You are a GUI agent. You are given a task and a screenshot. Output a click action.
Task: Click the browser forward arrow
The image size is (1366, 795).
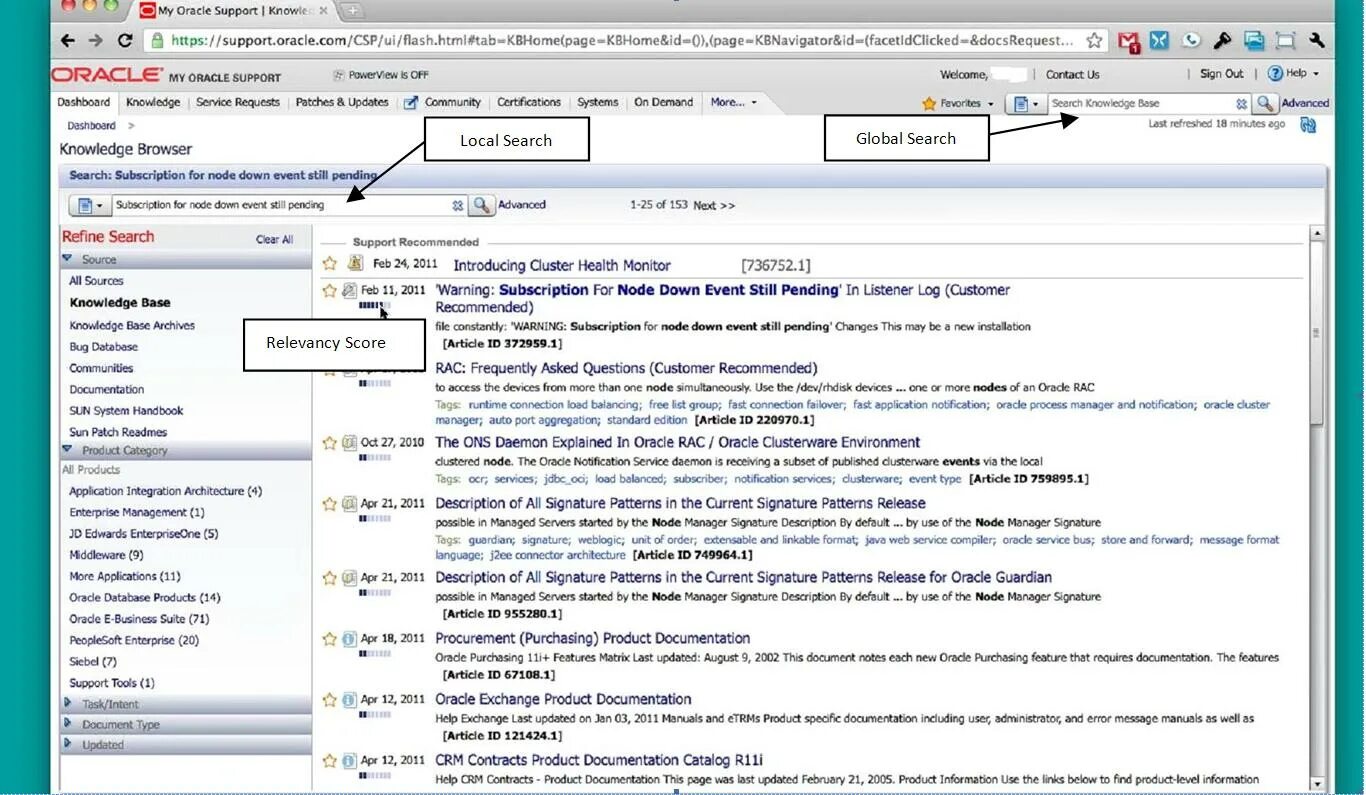tap(95, 41)
